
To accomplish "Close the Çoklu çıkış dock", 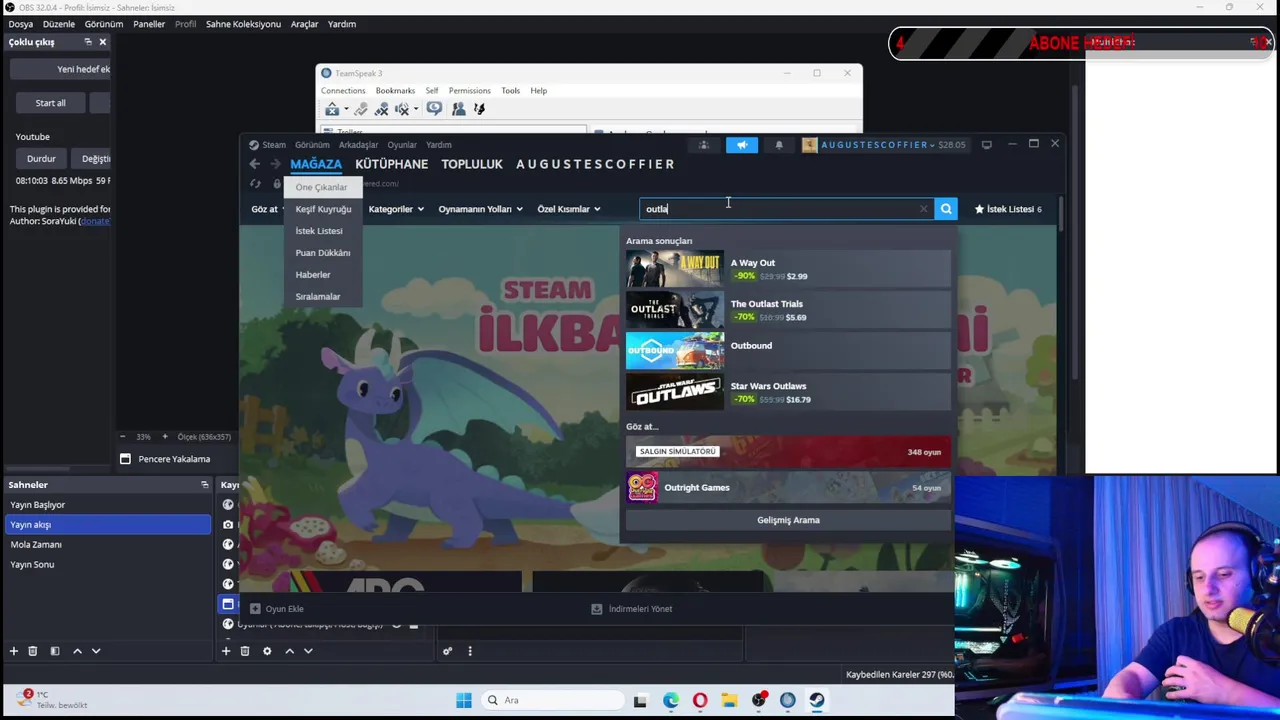I will [103, 42].
